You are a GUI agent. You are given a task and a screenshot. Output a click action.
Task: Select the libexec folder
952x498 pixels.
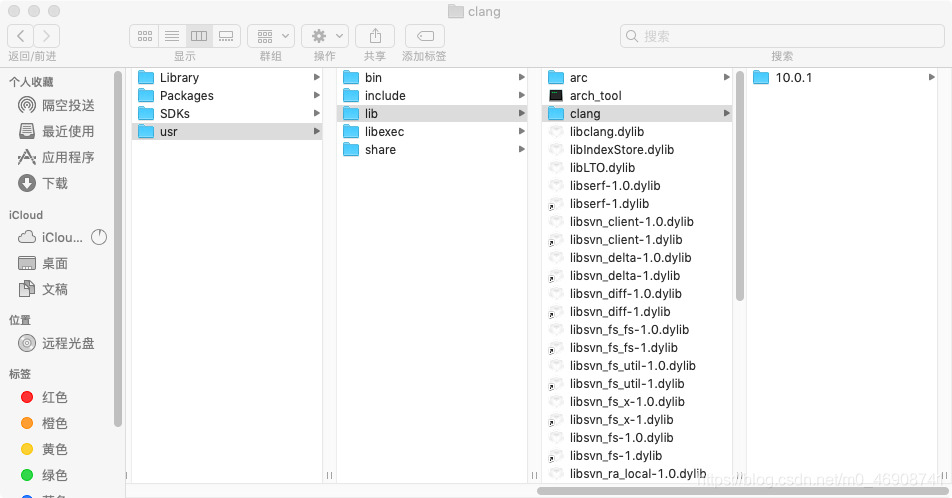(432, 132)
